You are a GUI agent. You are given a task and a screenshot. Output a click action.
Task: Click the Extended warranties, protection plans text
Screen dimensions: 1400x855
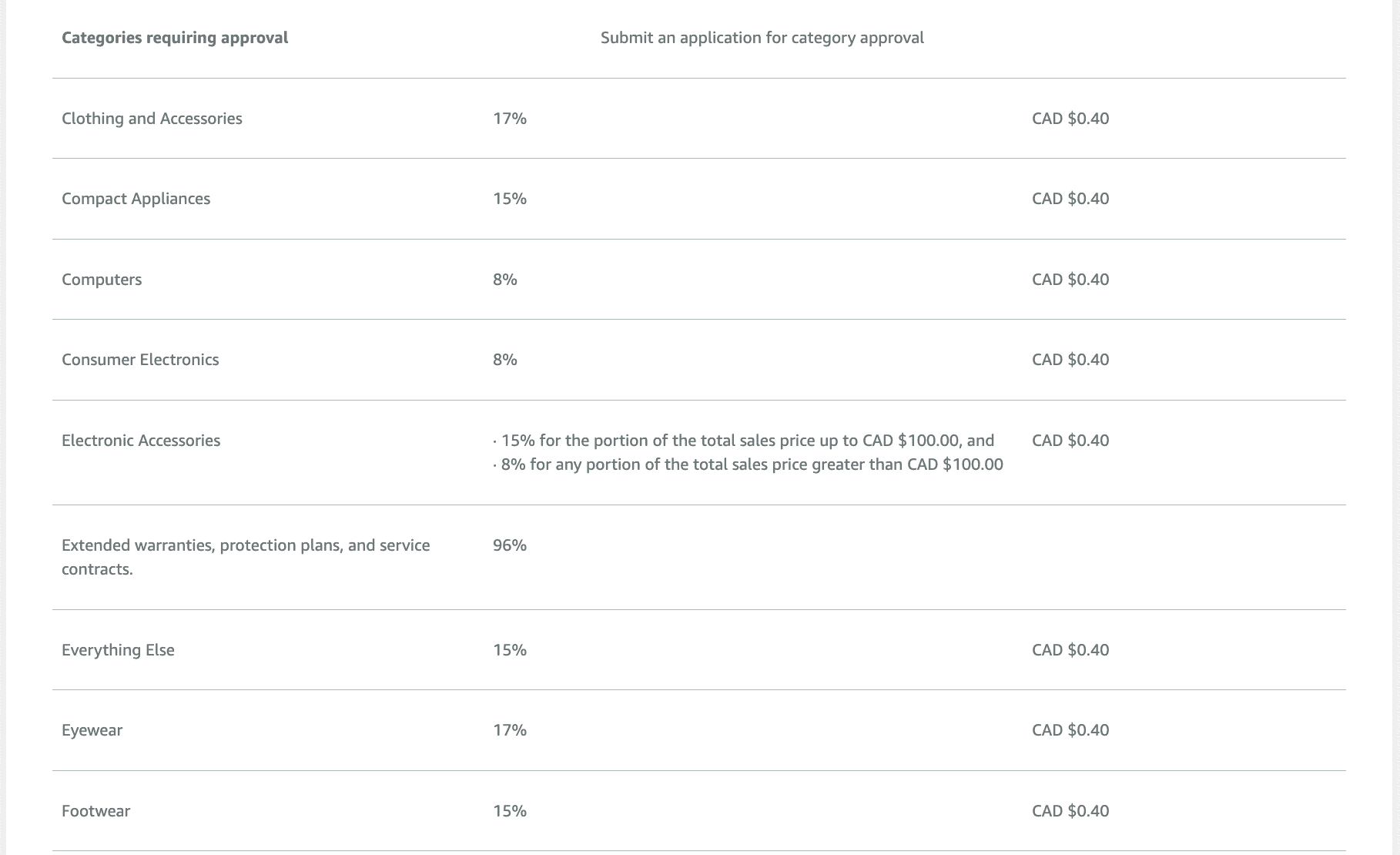(246, 545)
